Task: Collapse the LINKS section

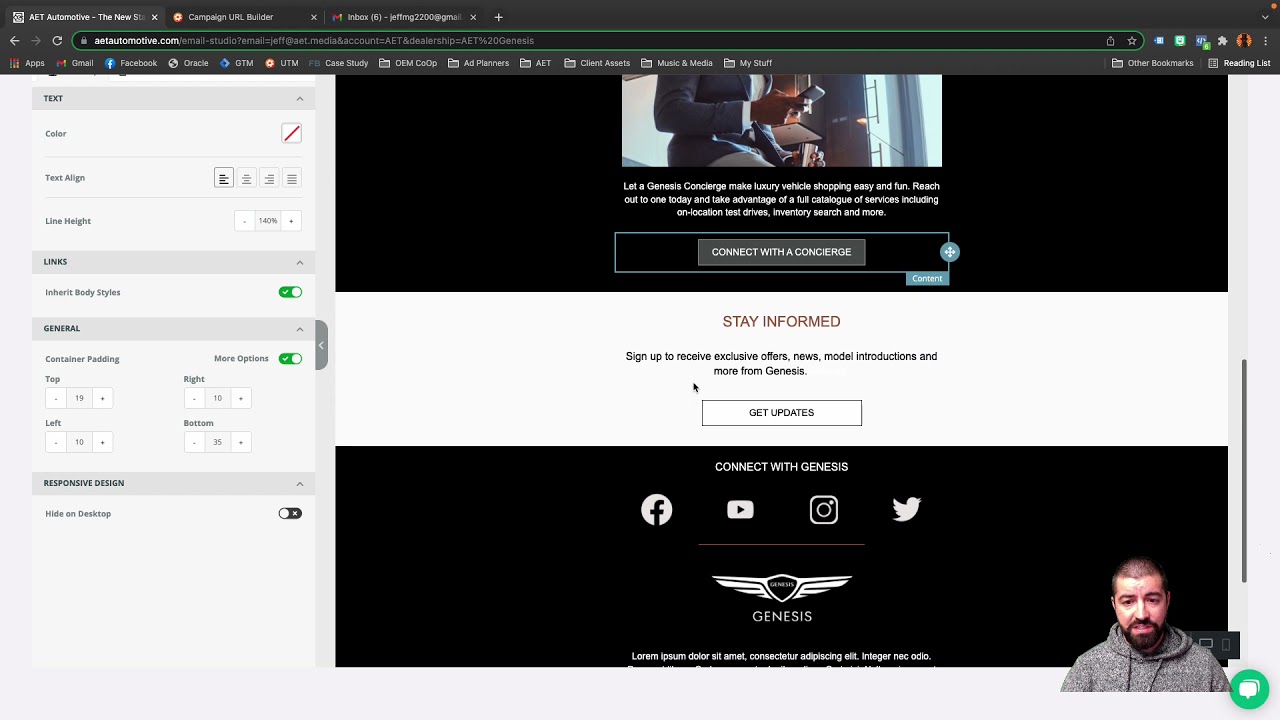Action: tap(300, 262)
